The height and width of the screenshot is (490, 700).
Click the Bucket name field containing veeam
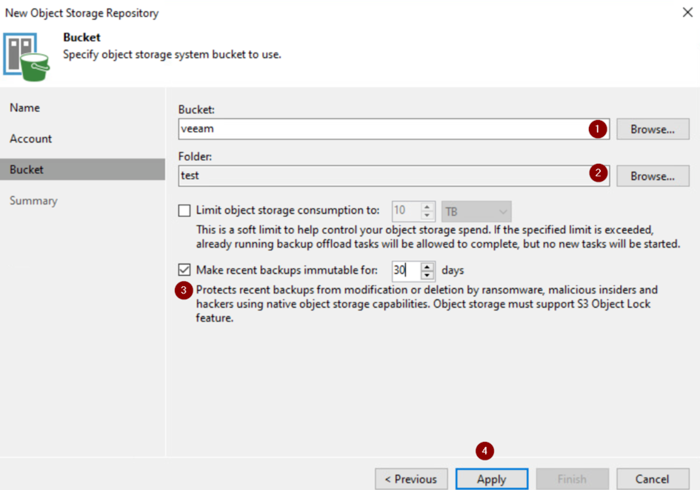[x=394, y=129]
